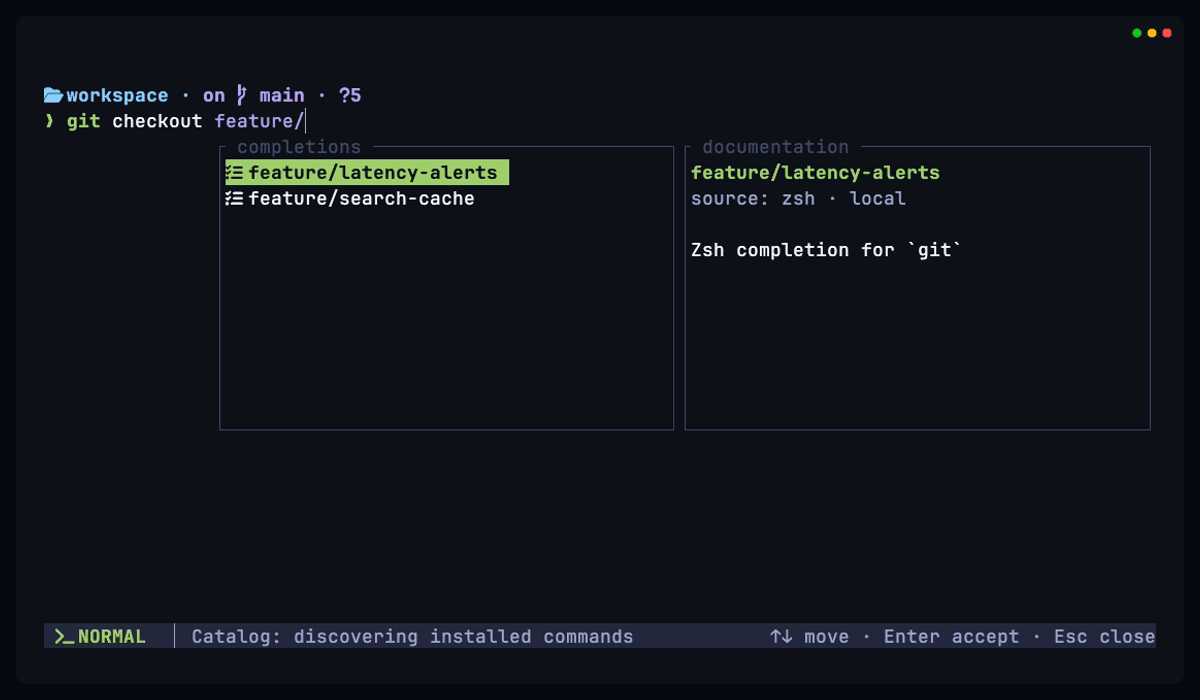This screenshot has width=1200, height=700.
Task: Click the Esc close hint
Action: [1104, 636]
